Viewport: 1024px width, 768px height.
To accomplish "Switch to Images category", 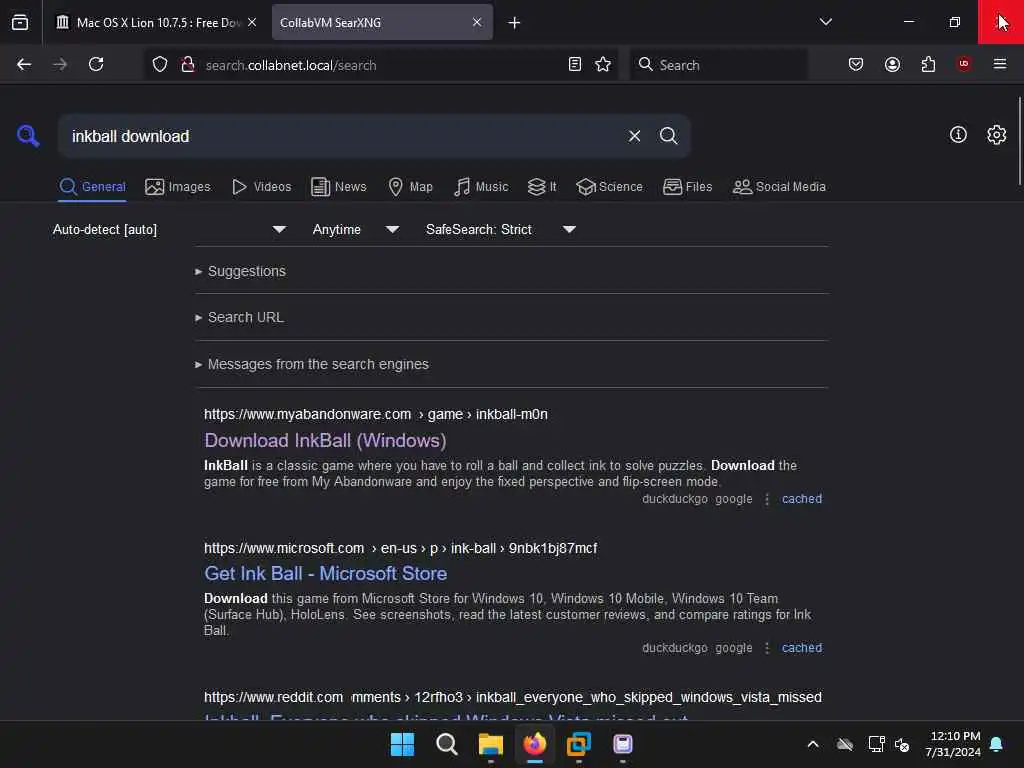I will [x=178, y=187].
